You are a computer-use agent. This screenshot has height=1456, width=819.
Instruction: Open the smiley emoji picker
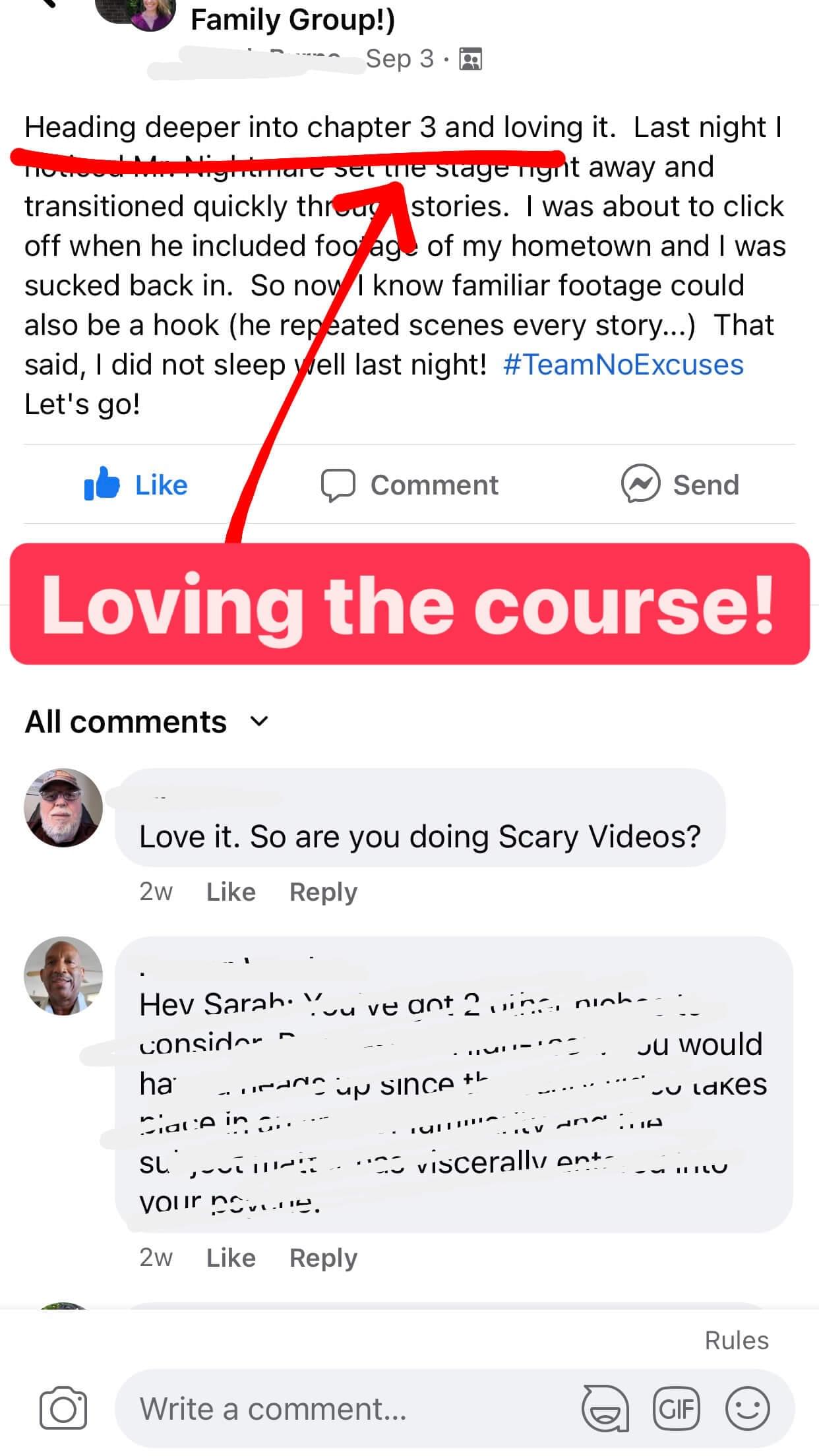(748, 1409)
